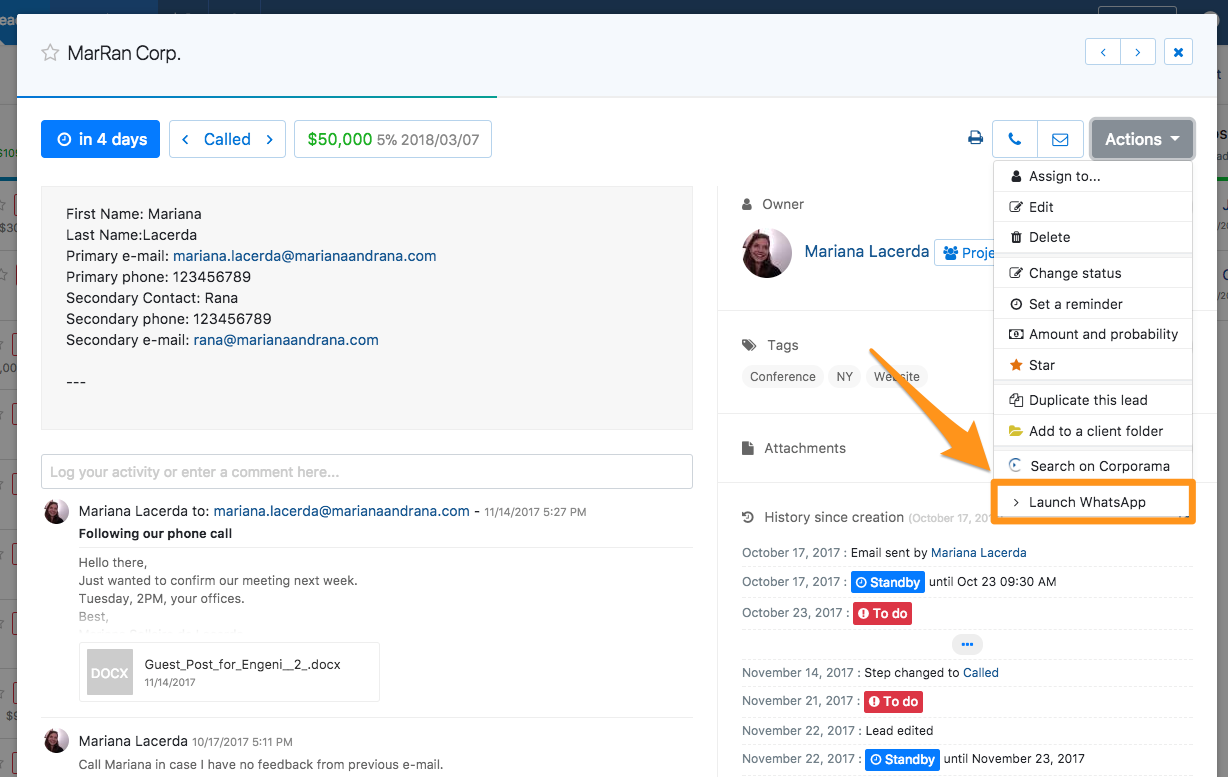1228x777 pixels.
Task: Click the 'in 4 days' reminder button
Action: click(x=103, y=139)
